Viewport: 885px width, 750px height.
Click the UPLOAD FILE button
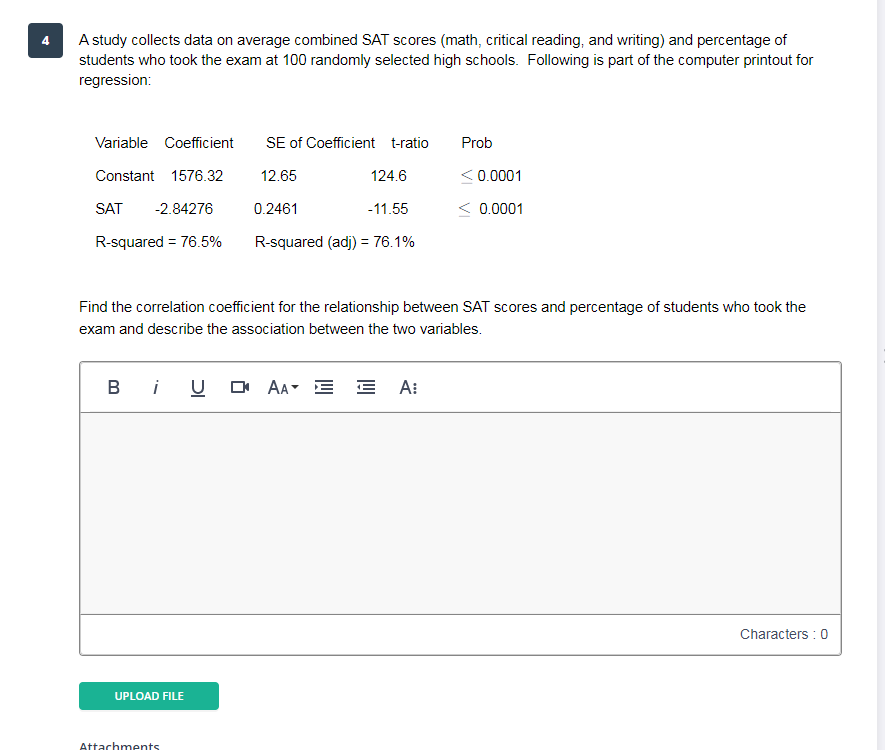click(148, 696)
